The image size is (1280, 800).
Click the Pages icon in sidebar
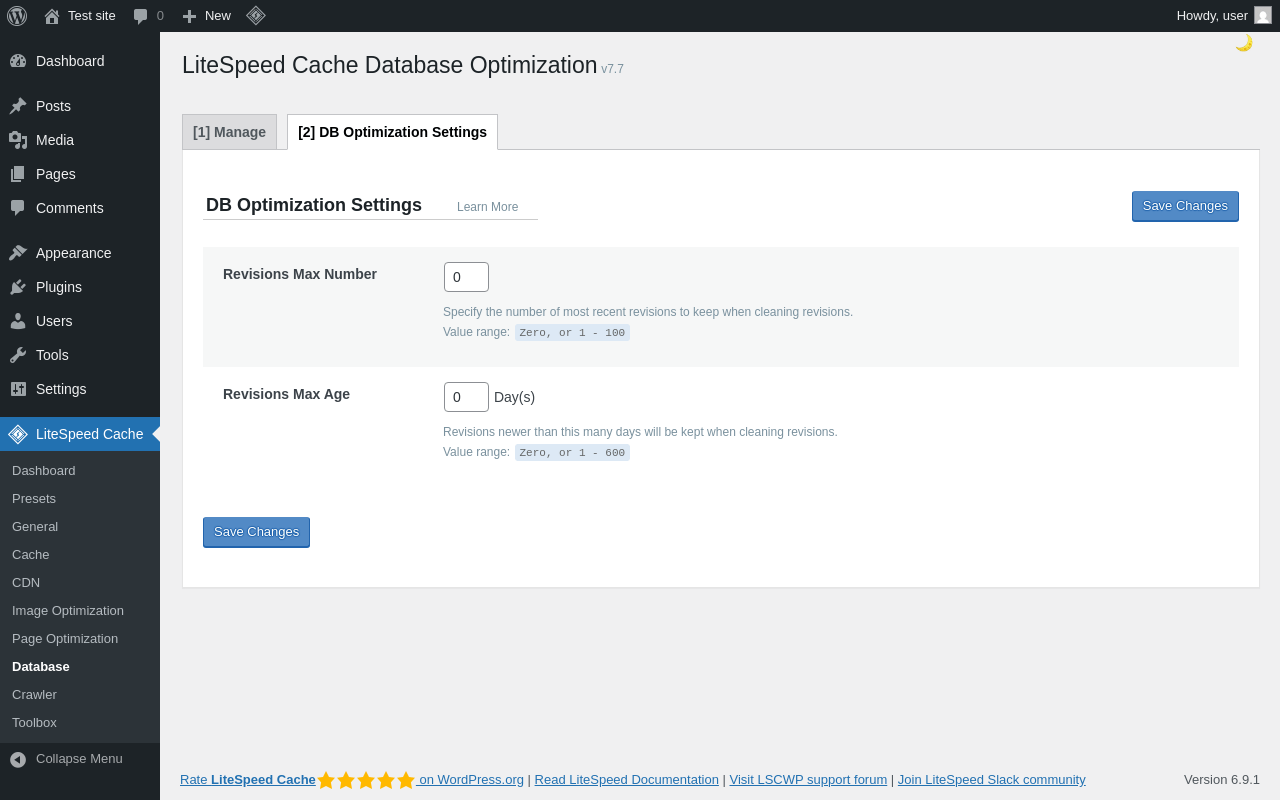(18, 174)
